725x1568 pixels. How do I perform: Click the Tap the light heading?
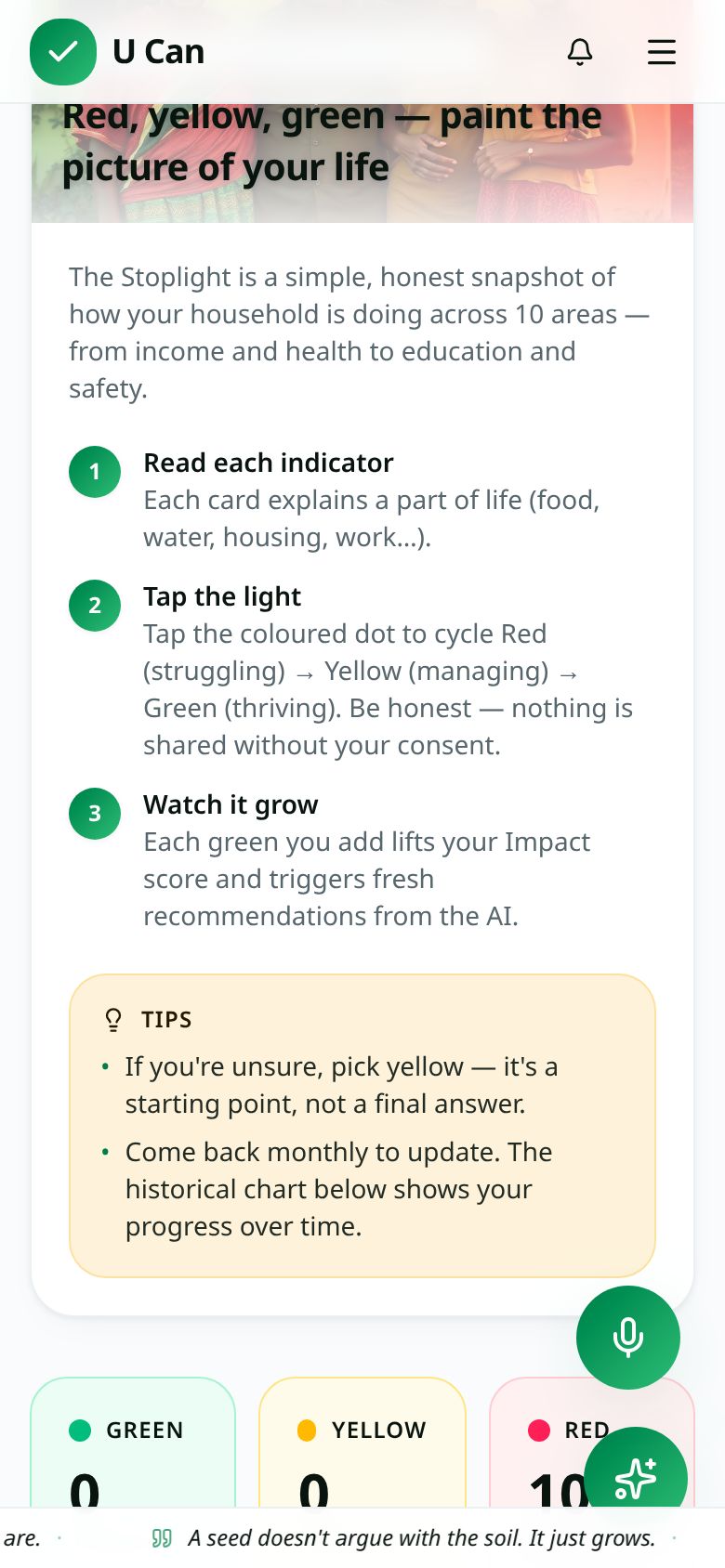pyautogui.click(x=222, y=596)
